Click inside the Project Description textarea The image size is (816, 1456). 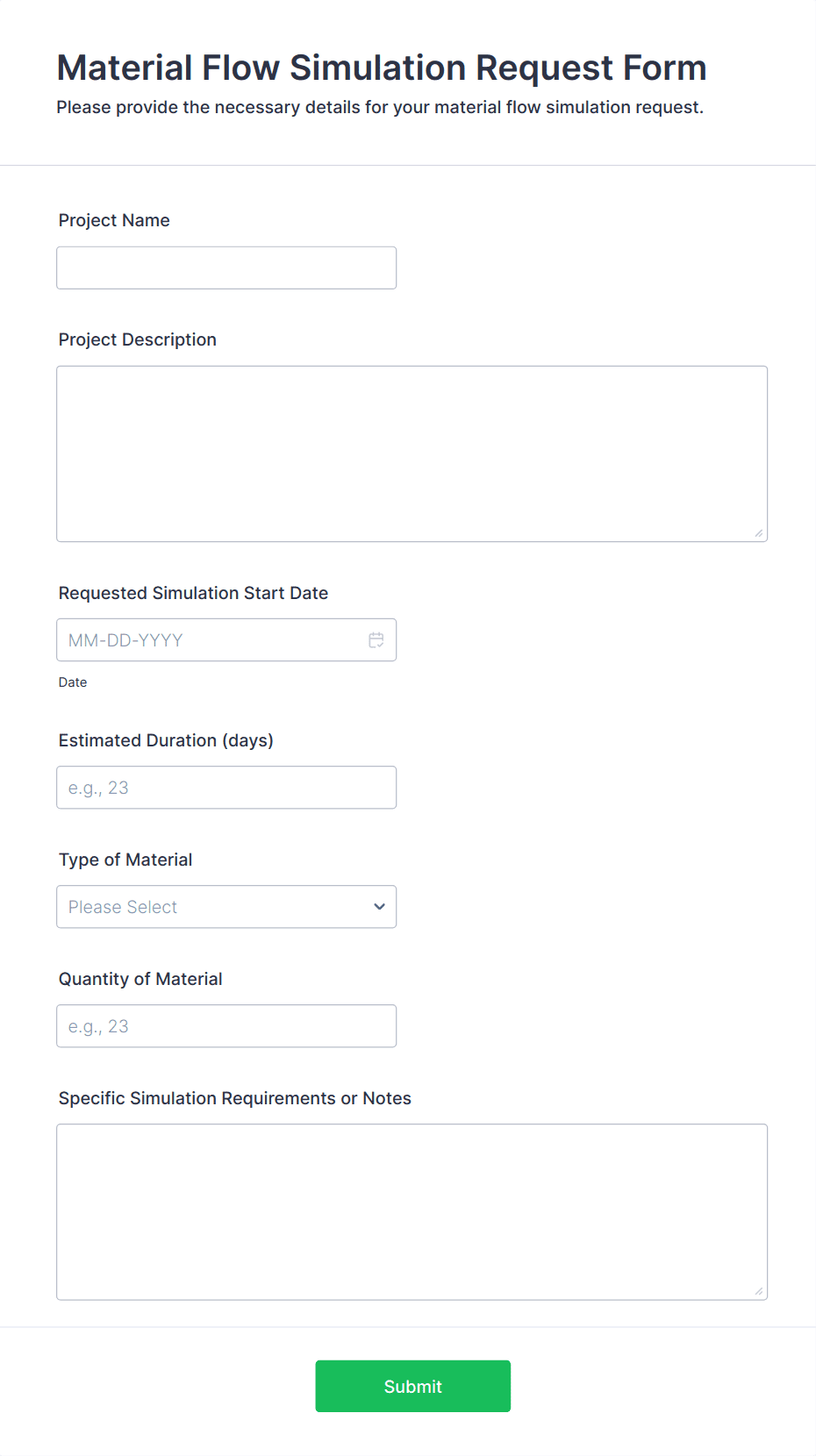412,453
